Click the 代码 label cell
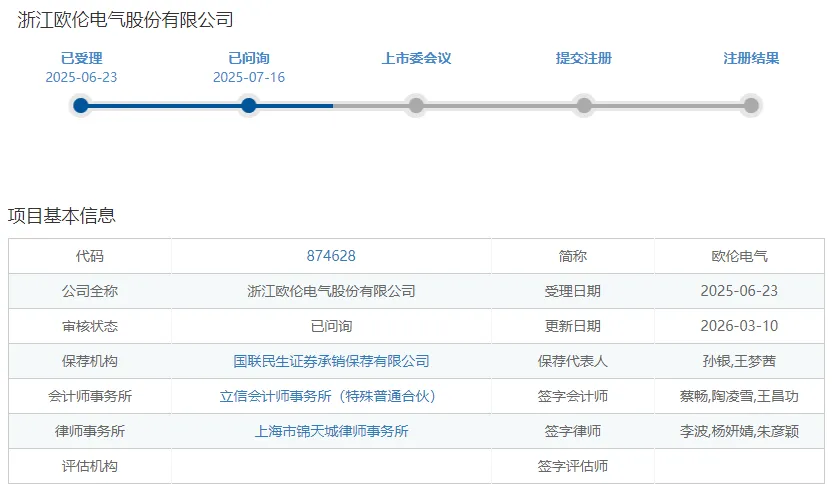Image resolution: width=833 pixels, height=490 pixels. 90,256
